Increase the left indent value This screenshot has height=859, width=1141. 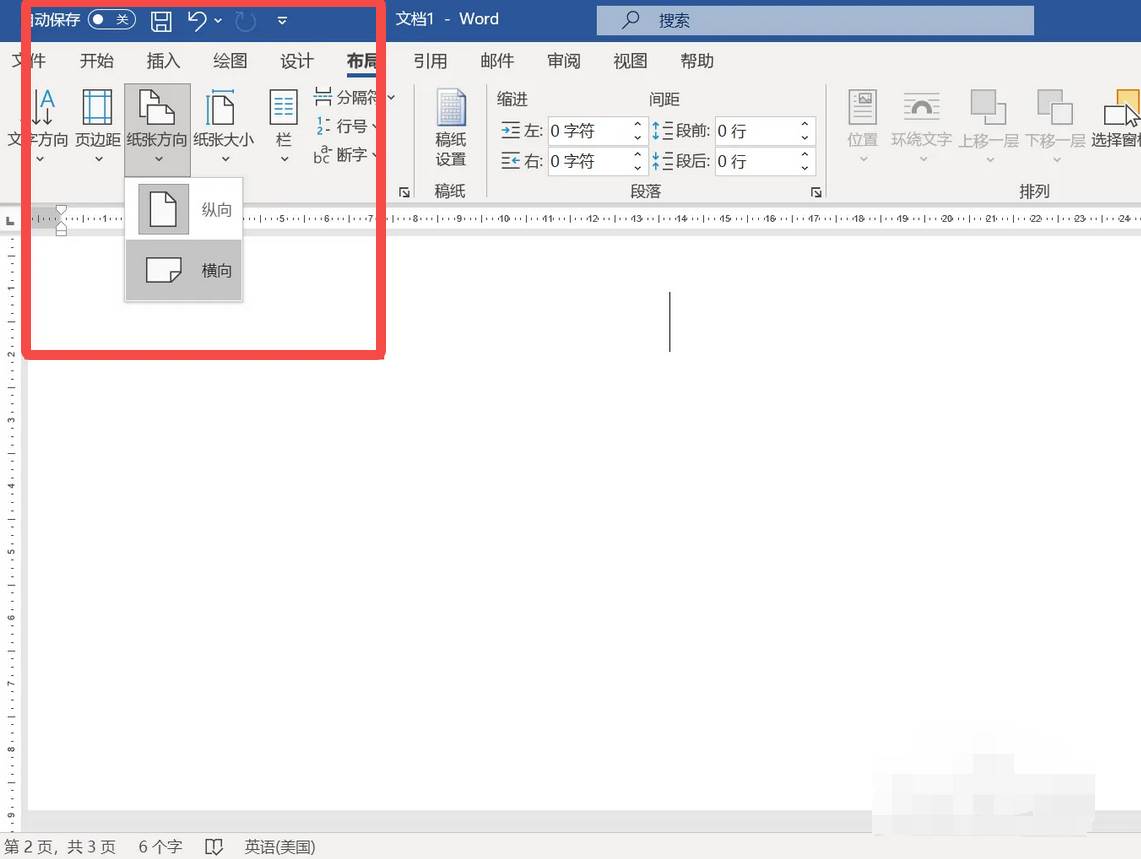point(638,124)
